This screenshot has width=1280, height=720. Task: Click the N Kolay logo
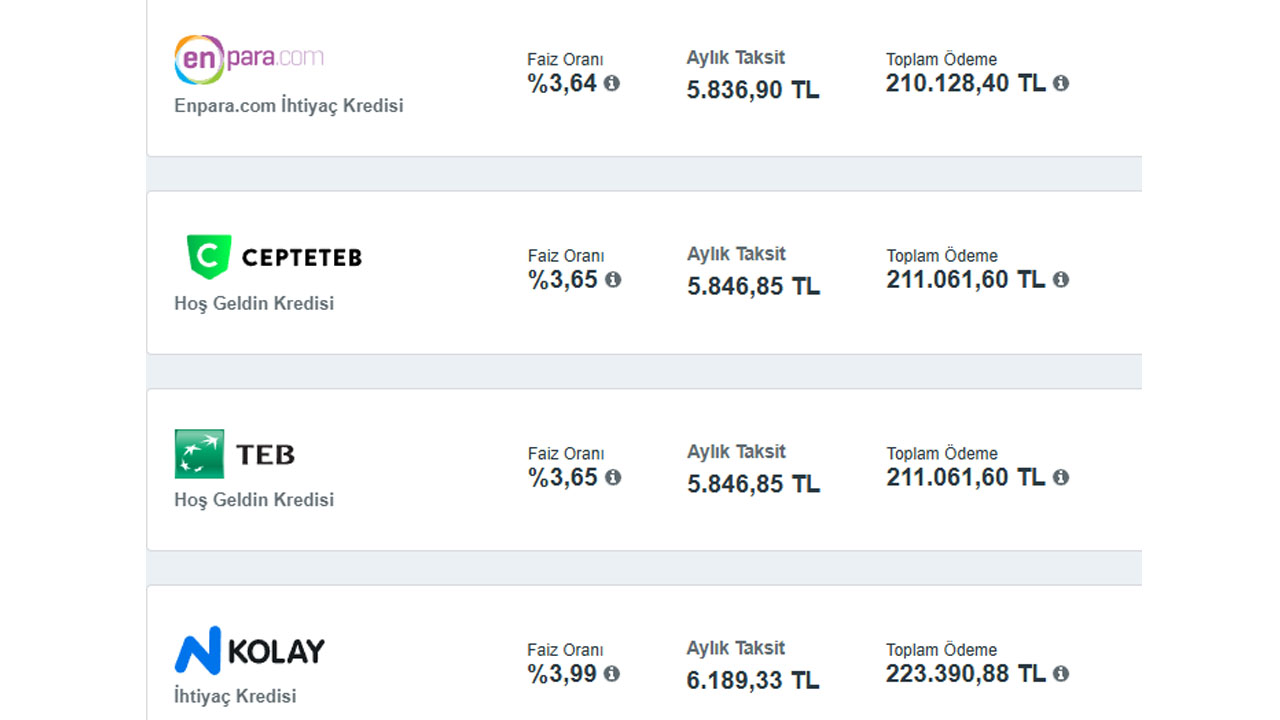coord(249,651)
